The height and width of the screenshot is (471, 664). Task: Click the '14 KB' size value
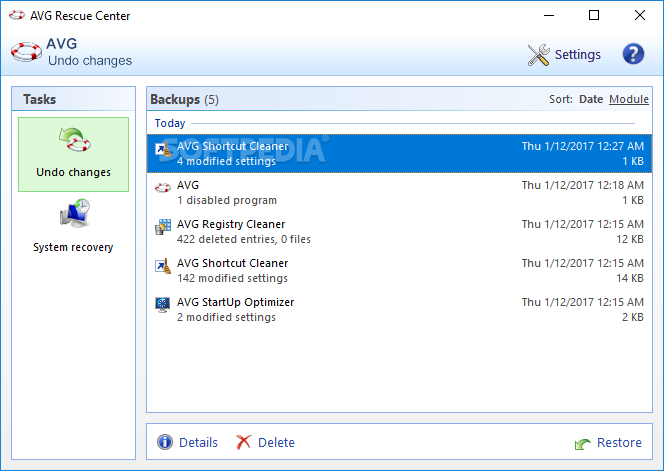tap(630, 278)
